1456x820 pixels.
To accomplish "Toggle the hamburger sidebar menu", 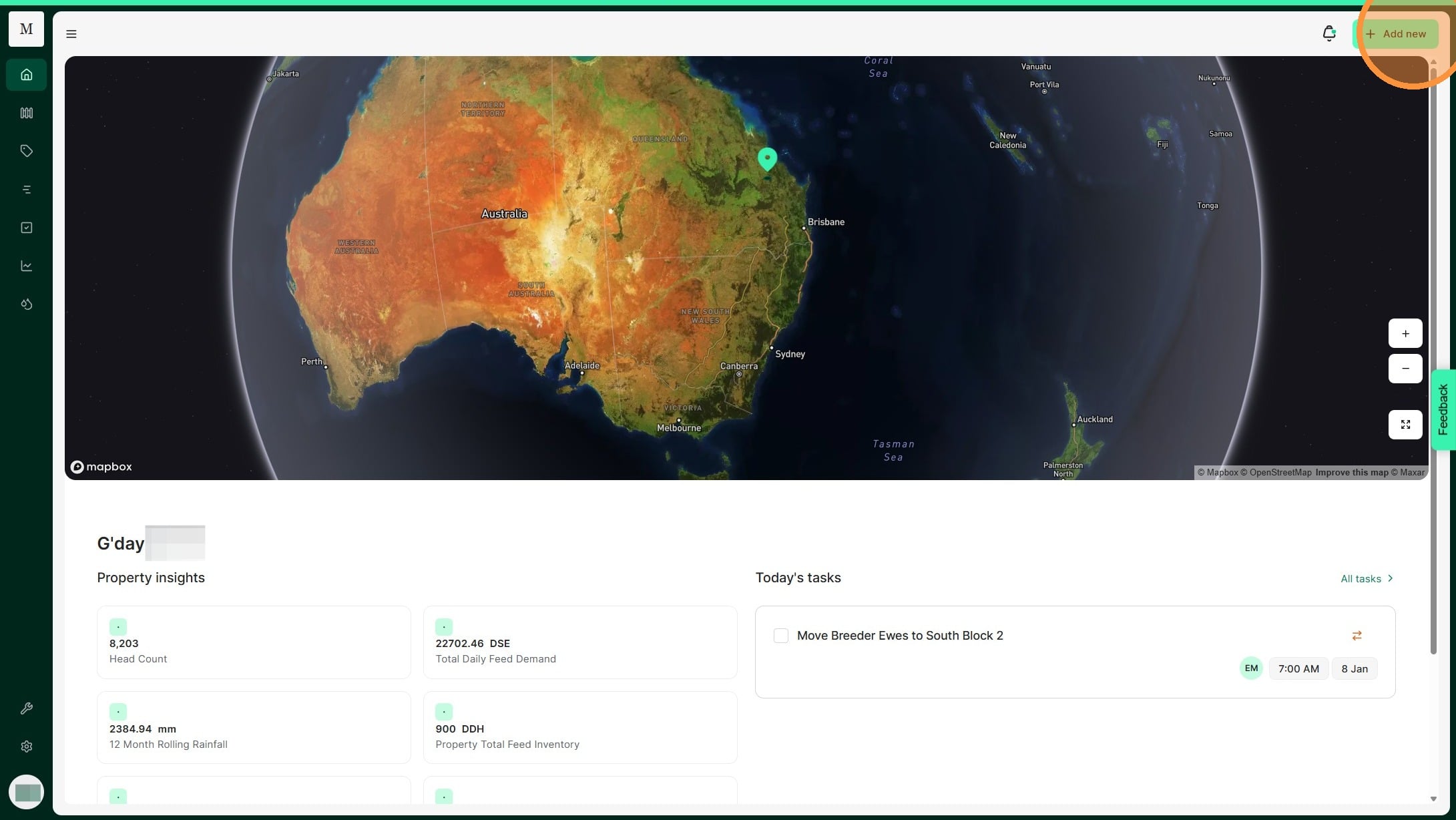I will [71, 34].
